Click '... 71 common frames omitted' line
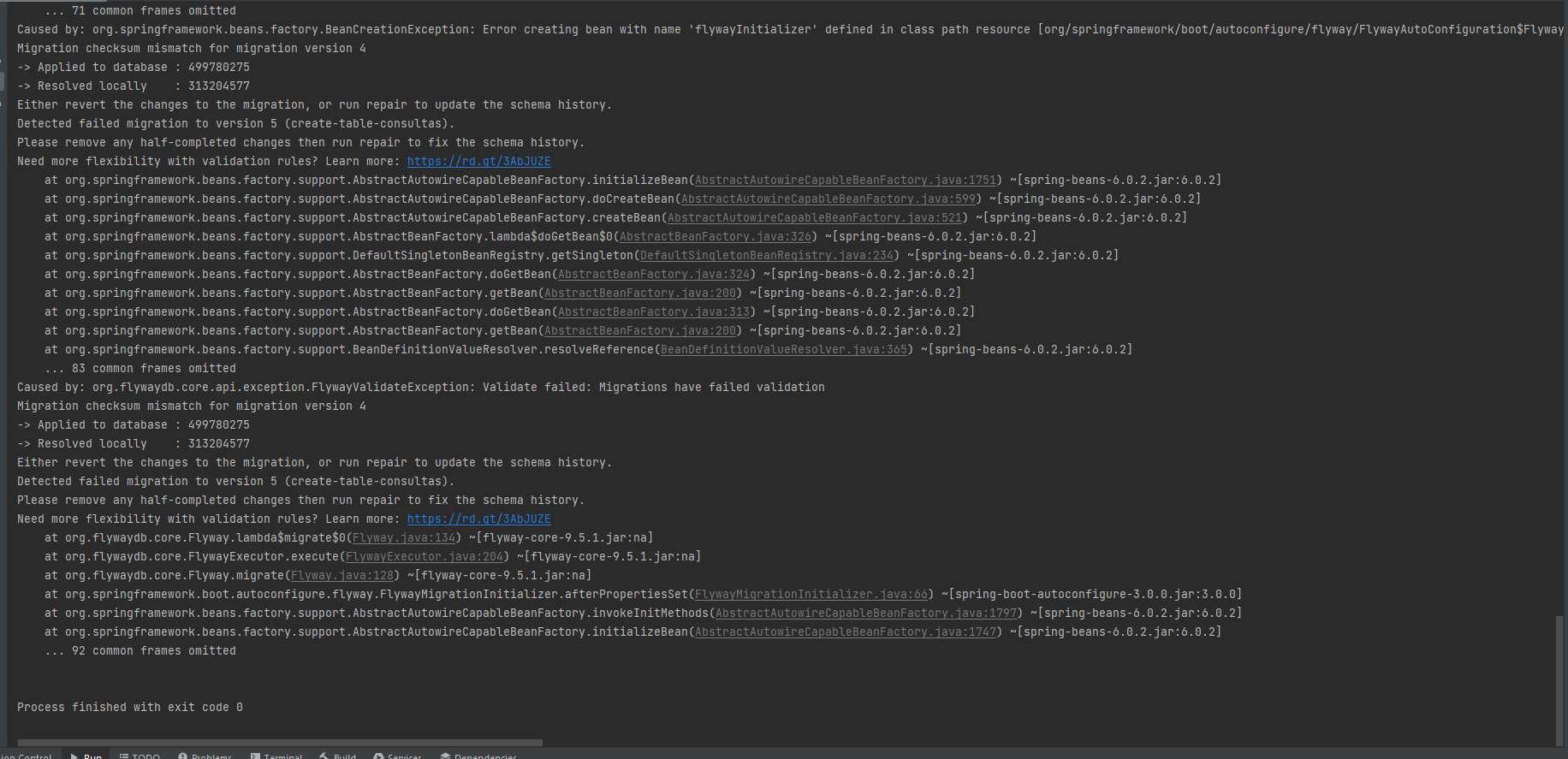Image resolution: width=1568 pixels, height=759 pixels. pos(140,10)
